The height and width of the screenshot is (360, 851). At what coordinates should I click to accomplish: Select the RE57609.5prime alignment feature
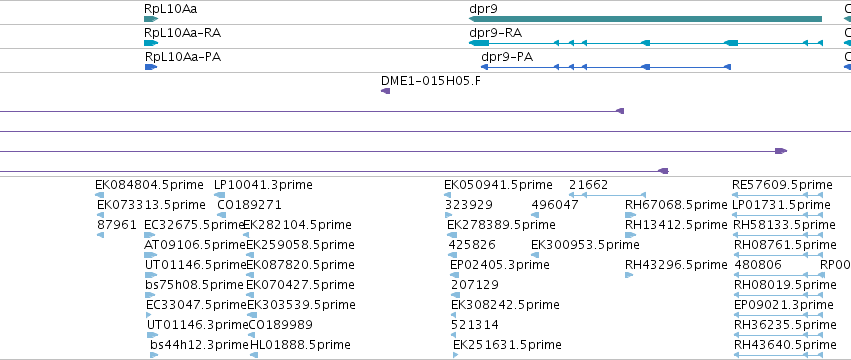pos(778,195)
